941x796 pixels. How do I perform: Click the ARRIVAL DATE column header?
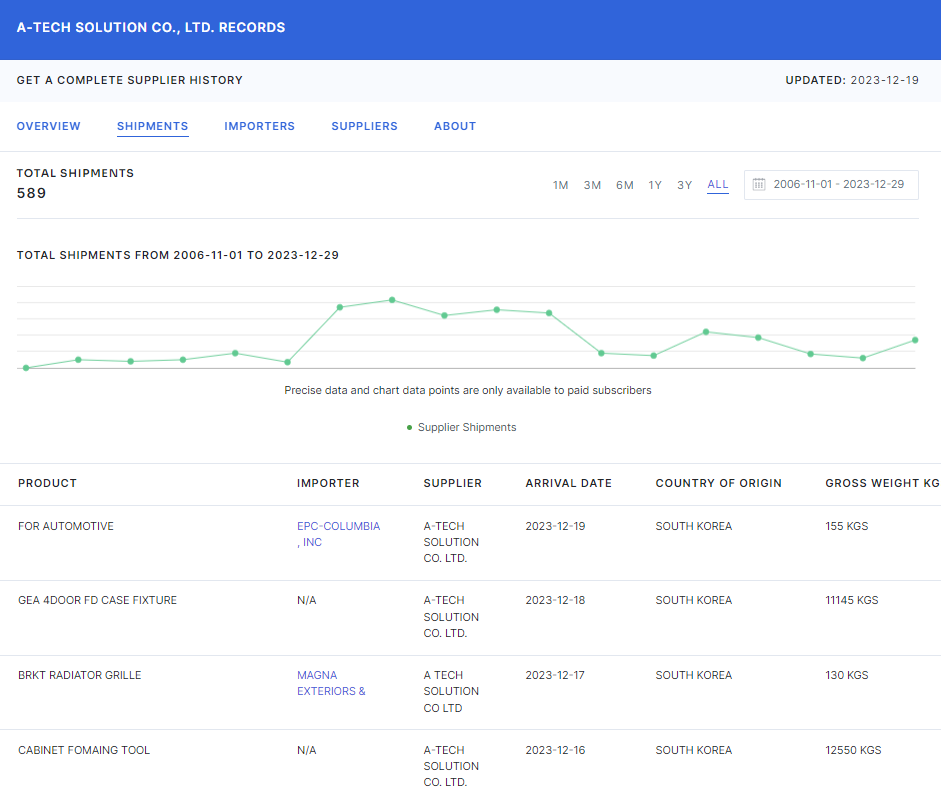pyautogui.click(x=569, y=483)
